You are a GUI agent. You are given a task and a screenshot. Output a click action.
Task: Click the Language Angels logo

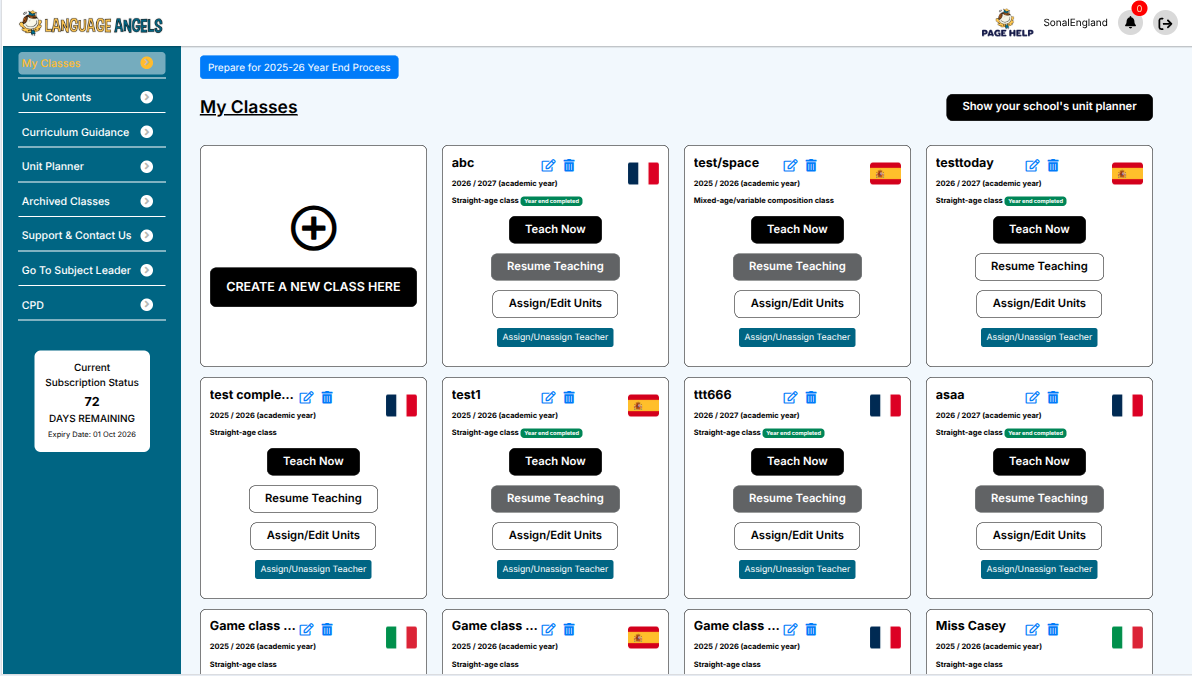(90, 24)
